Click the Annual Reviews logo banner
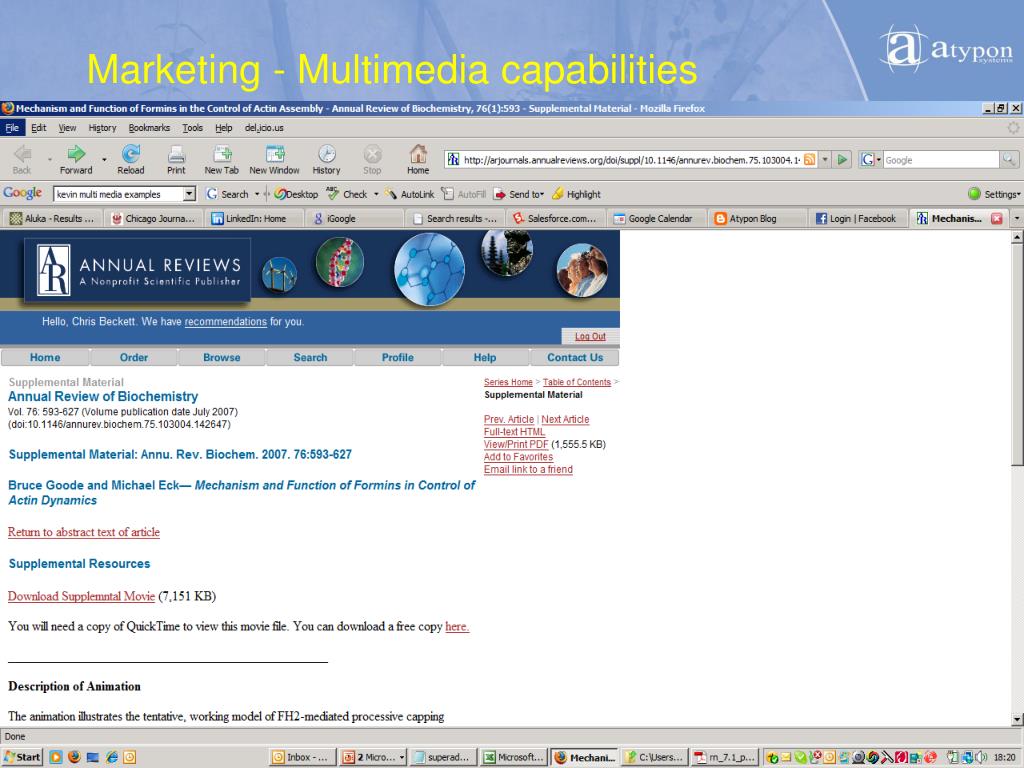The width and height of the screenshot is (1024, 768). point(138,270)
